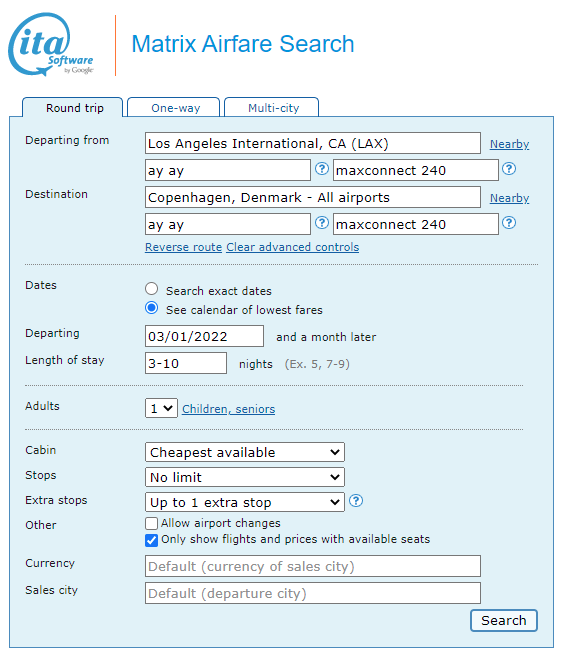Viewport: 577px width, 668px height.
Task: Open help icon next to Extra stops
Action: [356, 501]
